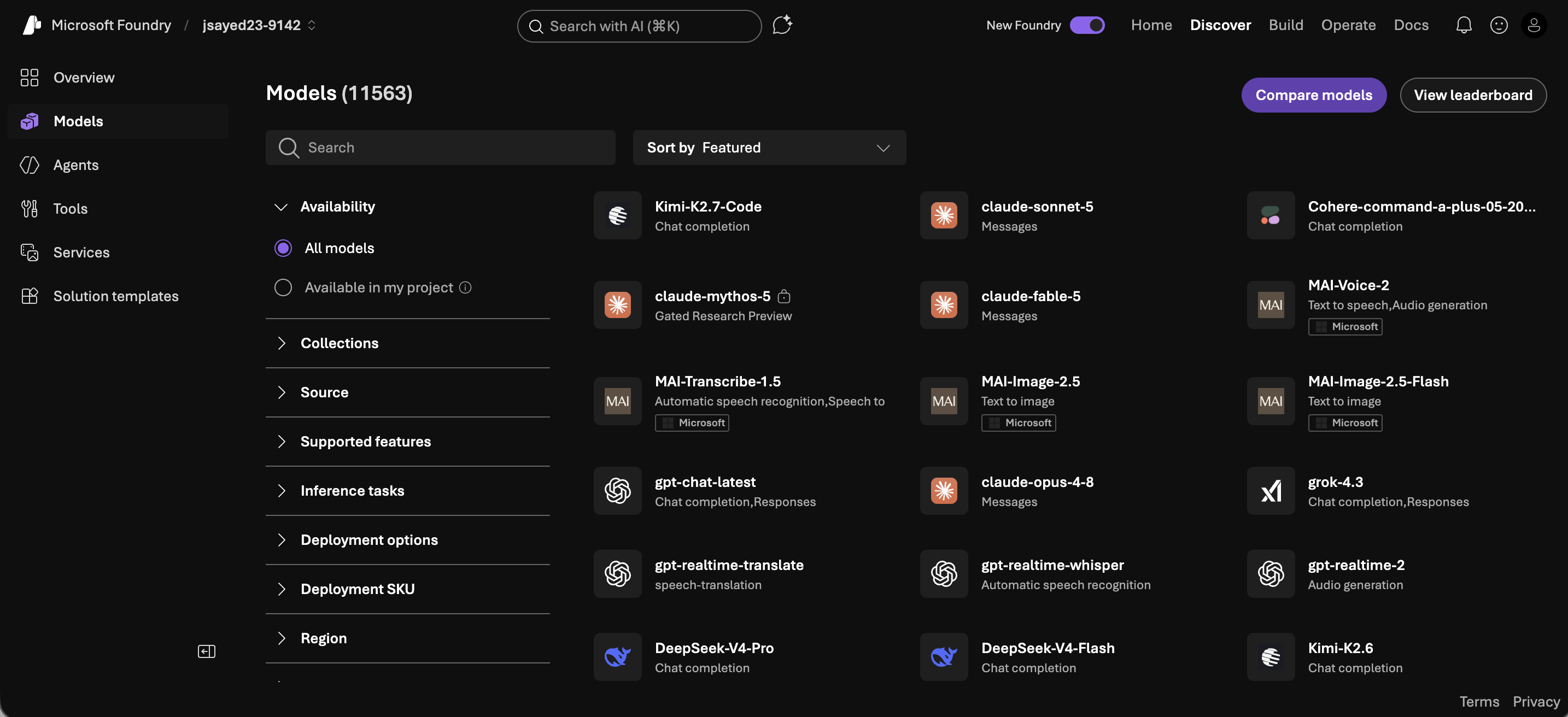
Task: Click the Solution templates icon in sidebar
Action: coord(29,296)
